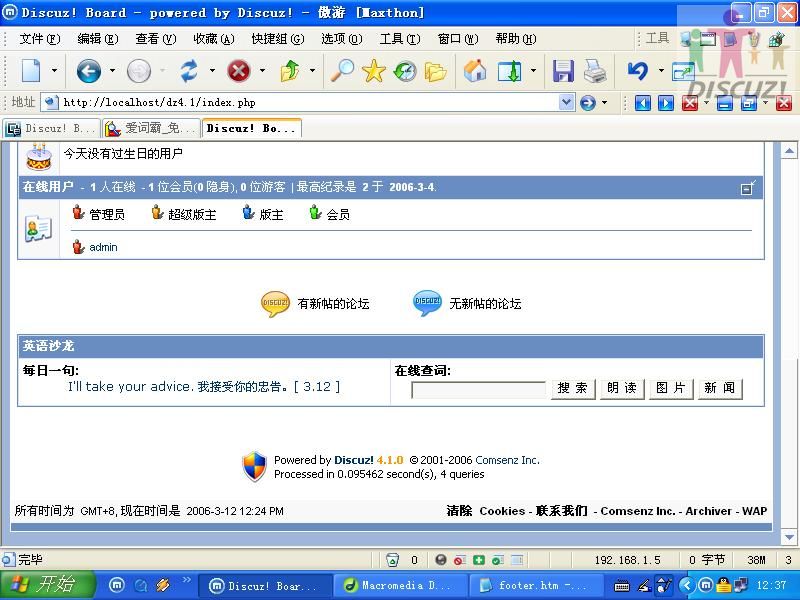Switch to Macromedia D... taskbar window
800x600 pixels.
pos(401,586)
